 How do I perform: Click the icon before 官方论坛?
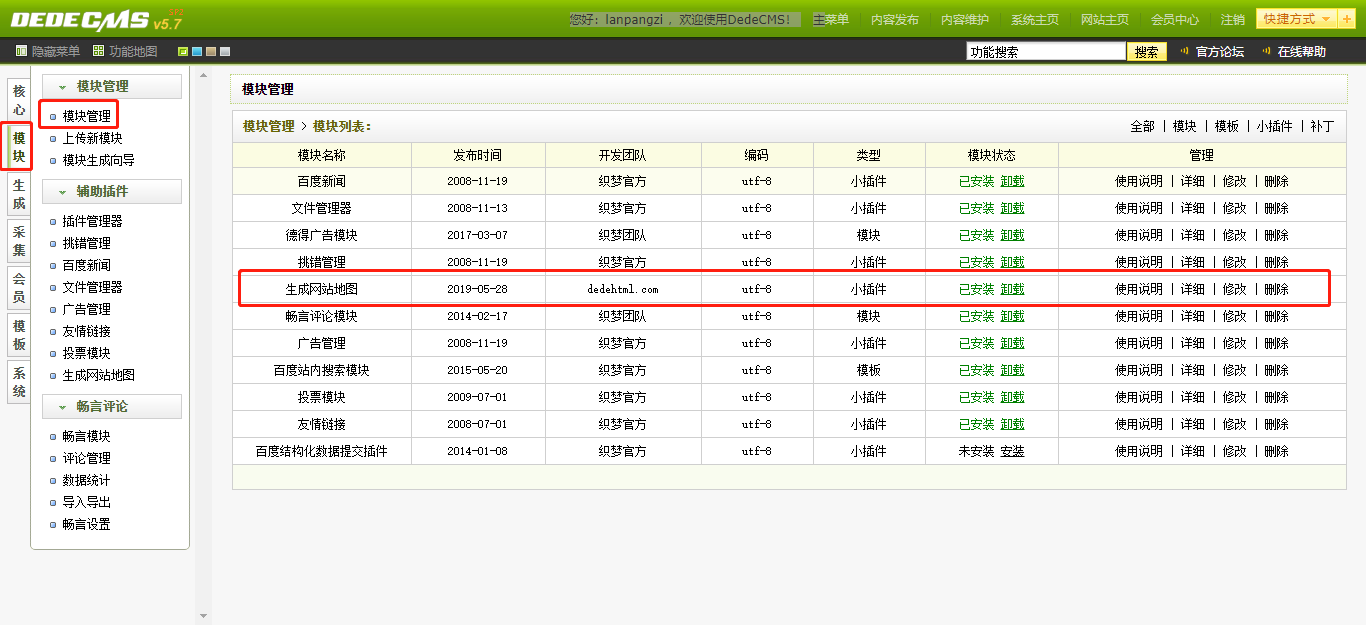point(1185,51)
